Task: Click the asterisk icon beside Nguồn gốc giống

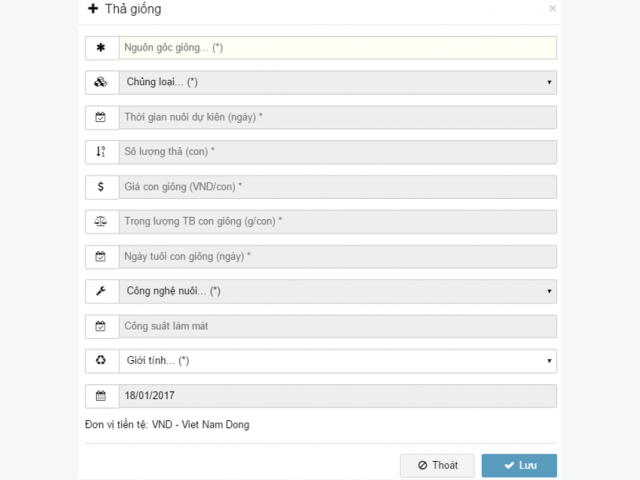Action: click(100, 47)
